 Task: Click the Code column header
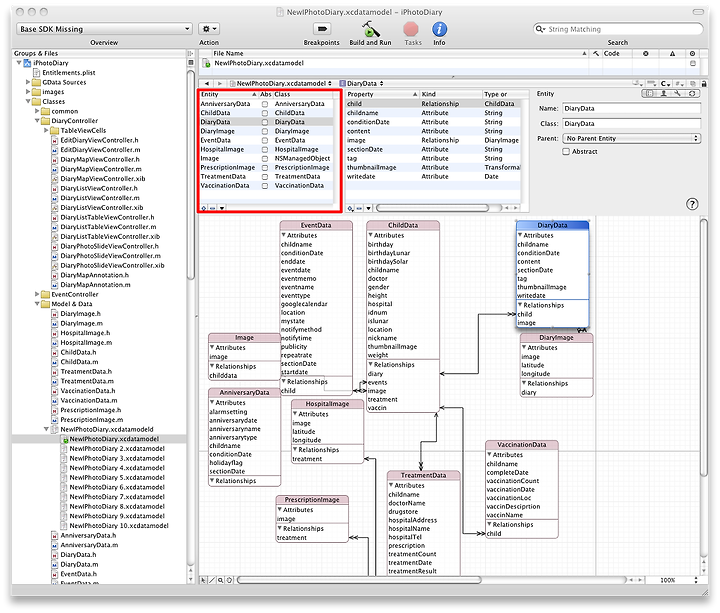click(617, 53)
